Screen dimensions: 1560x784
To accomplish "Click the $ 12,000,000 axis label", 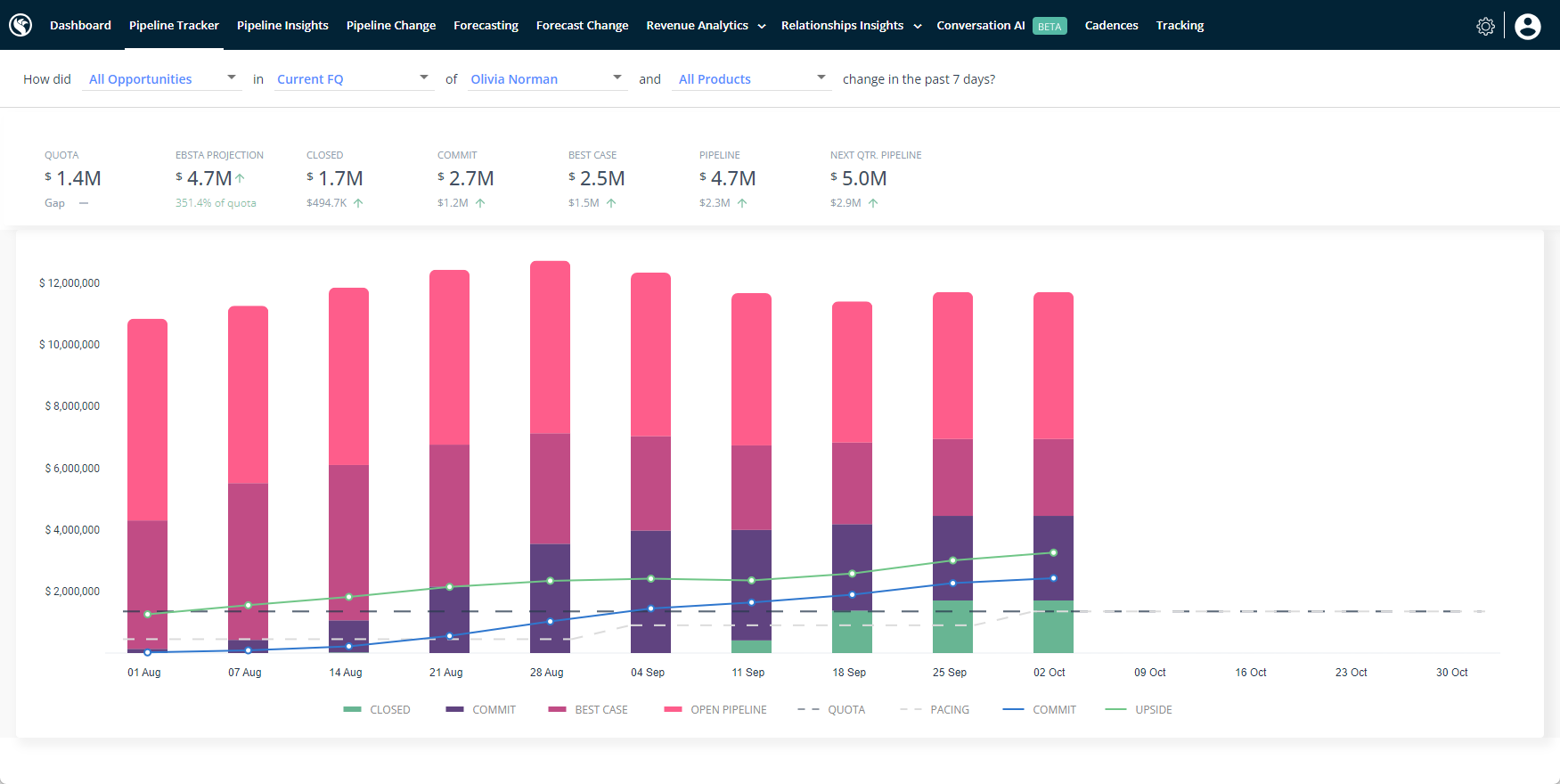I will click(69, 283).
